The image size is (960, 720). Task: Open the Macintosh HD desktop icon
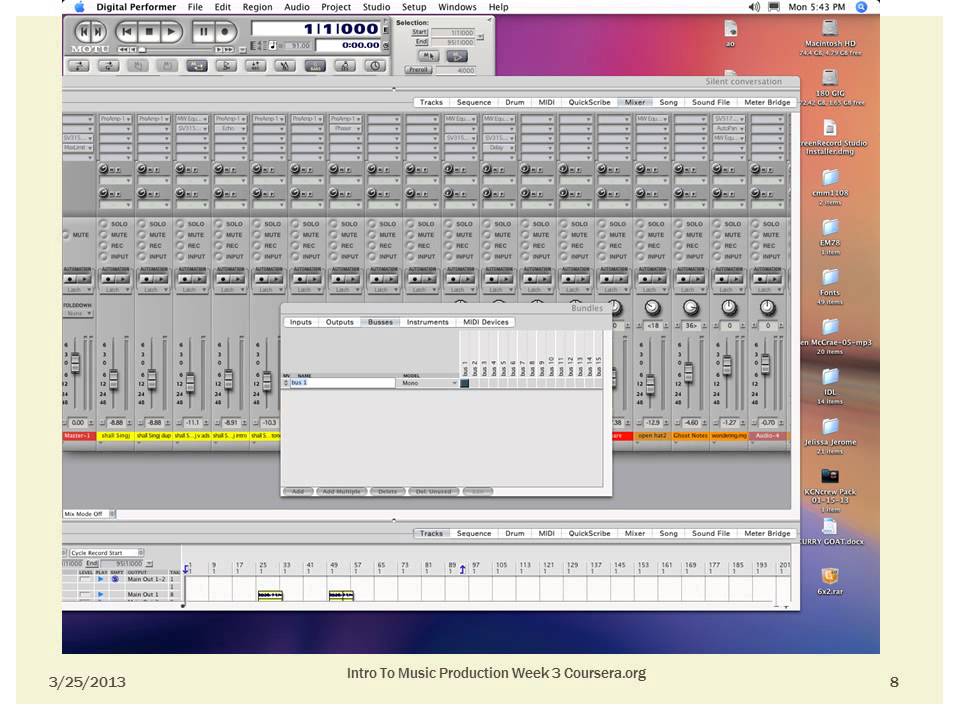click(x=830, y=29)
